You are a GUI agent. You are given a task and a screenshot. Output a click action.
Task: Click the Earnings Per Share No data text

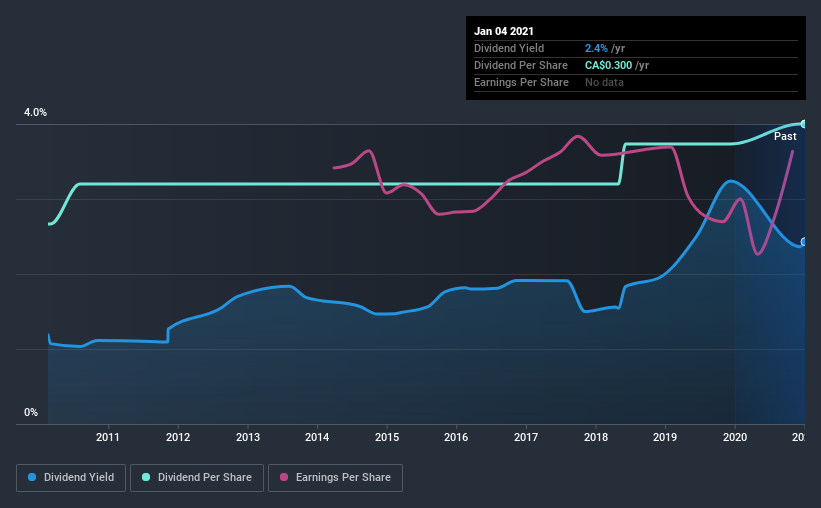(604, 82)
